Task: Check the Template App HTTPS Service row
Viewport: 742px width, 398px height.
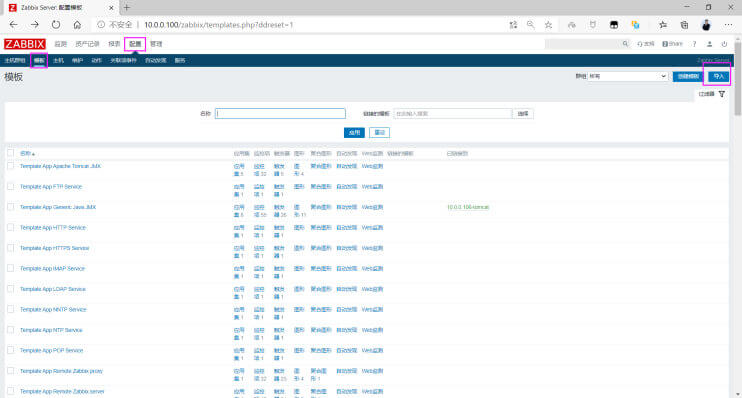Action: click(10, 248)
